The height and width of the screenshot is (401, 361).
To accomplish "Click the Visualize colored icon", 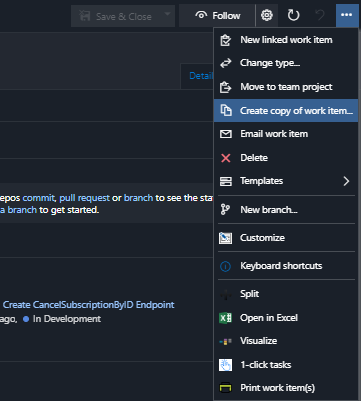I will 226,341.
